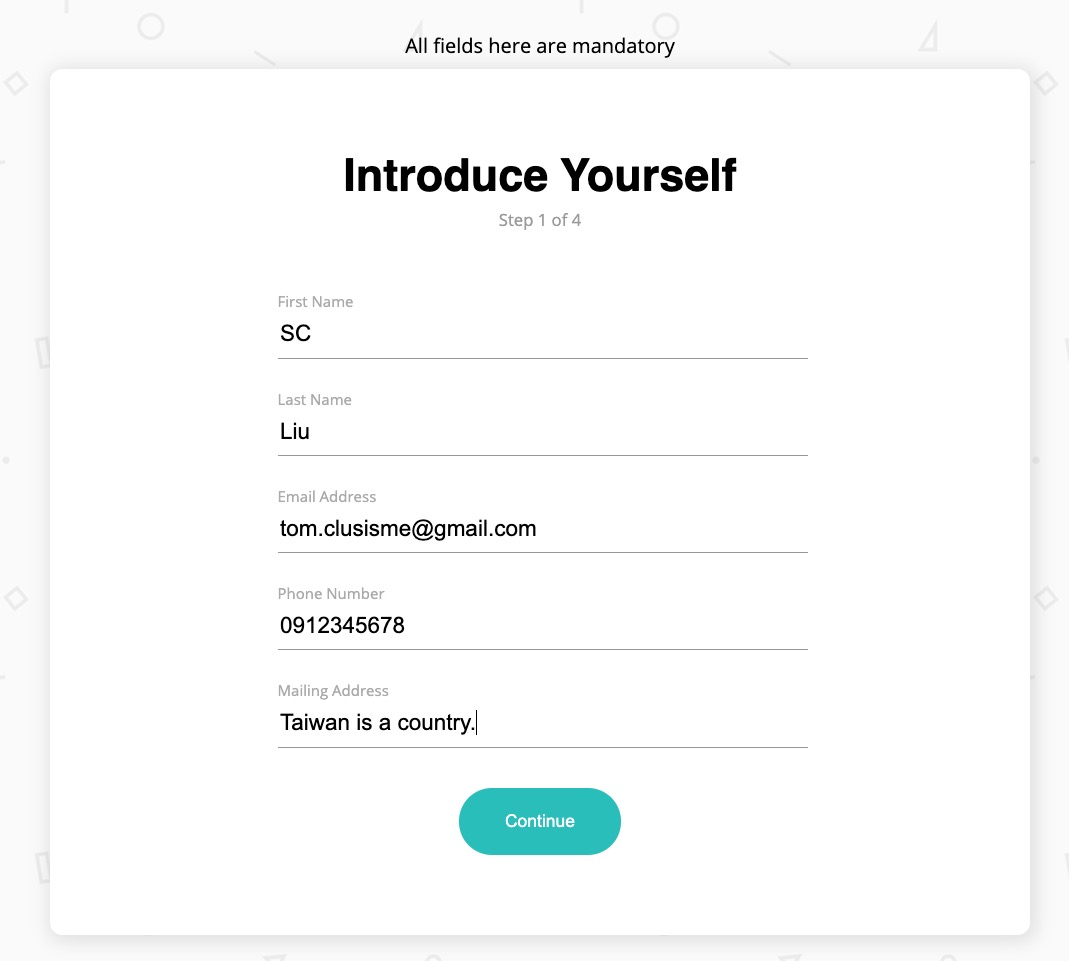The width and height of the screenshot is (1069, 961).
Task: Click the "First Name" field label
Action: click(315, 302)
